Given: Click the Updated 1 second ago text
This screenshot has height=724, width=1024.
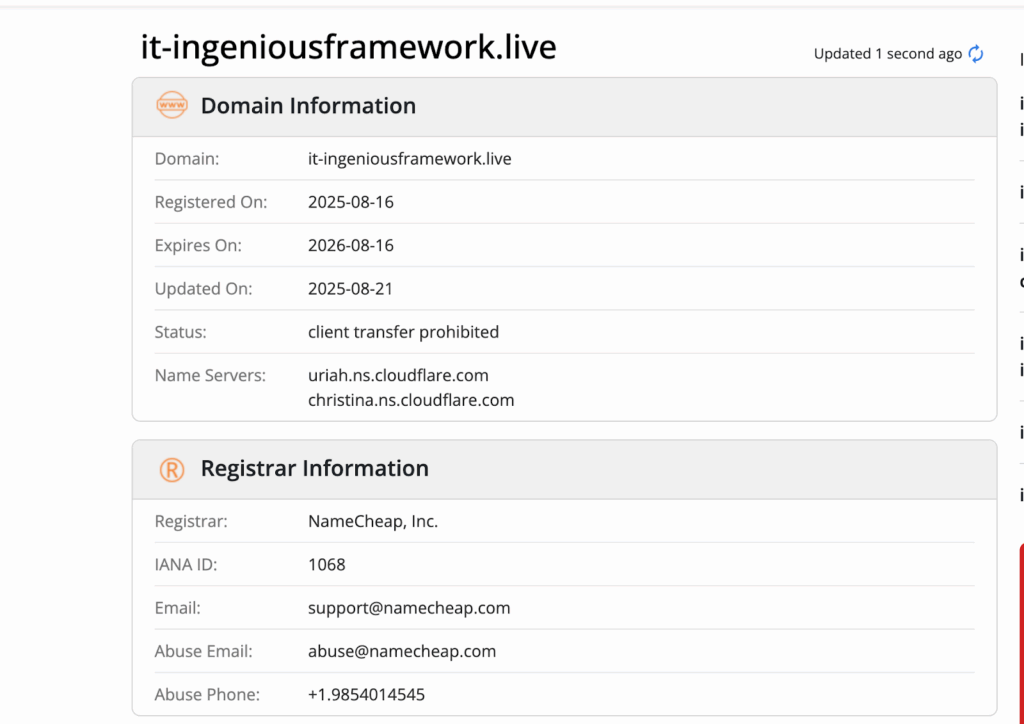Looking at the screenshot, I should [887, 54].
